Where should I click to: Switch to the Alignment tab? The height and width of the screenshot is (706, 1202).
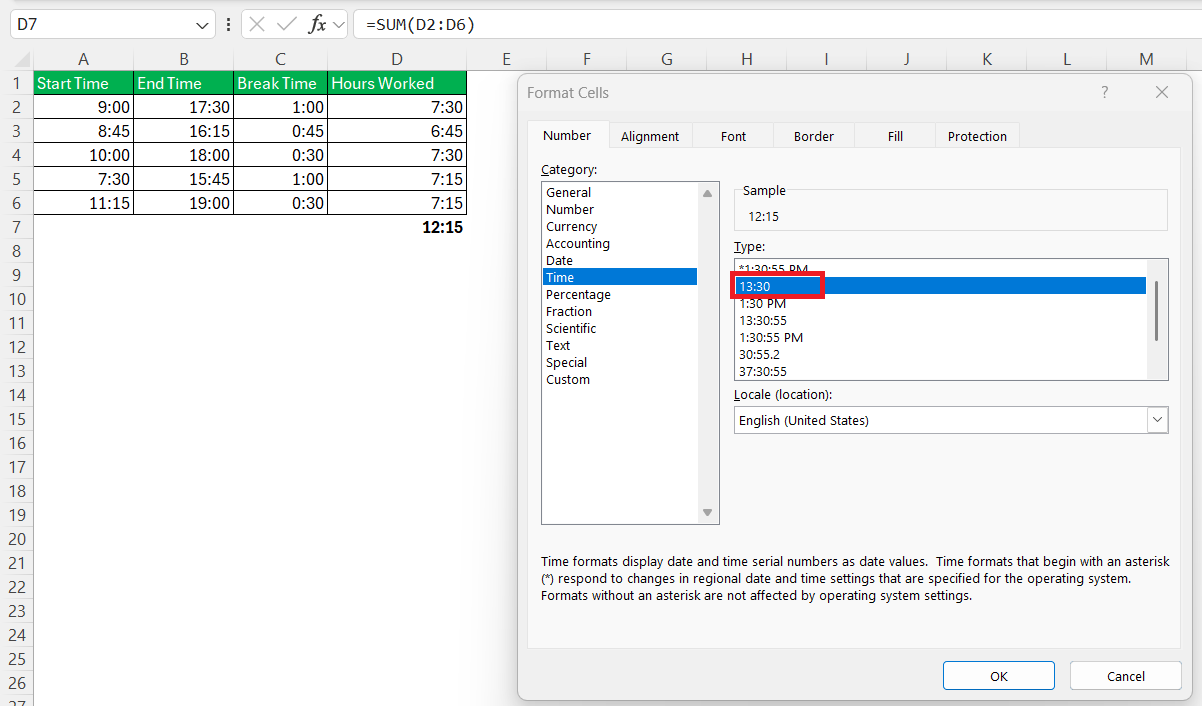point(650,136)
